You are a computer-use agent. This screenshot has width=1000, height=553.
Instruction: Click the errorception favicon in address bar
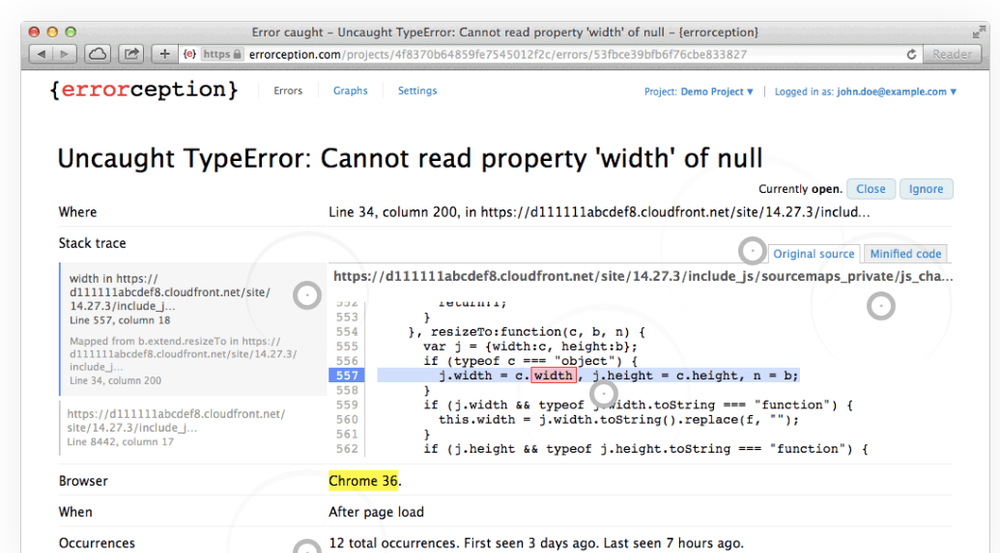(x=189, y=54)
